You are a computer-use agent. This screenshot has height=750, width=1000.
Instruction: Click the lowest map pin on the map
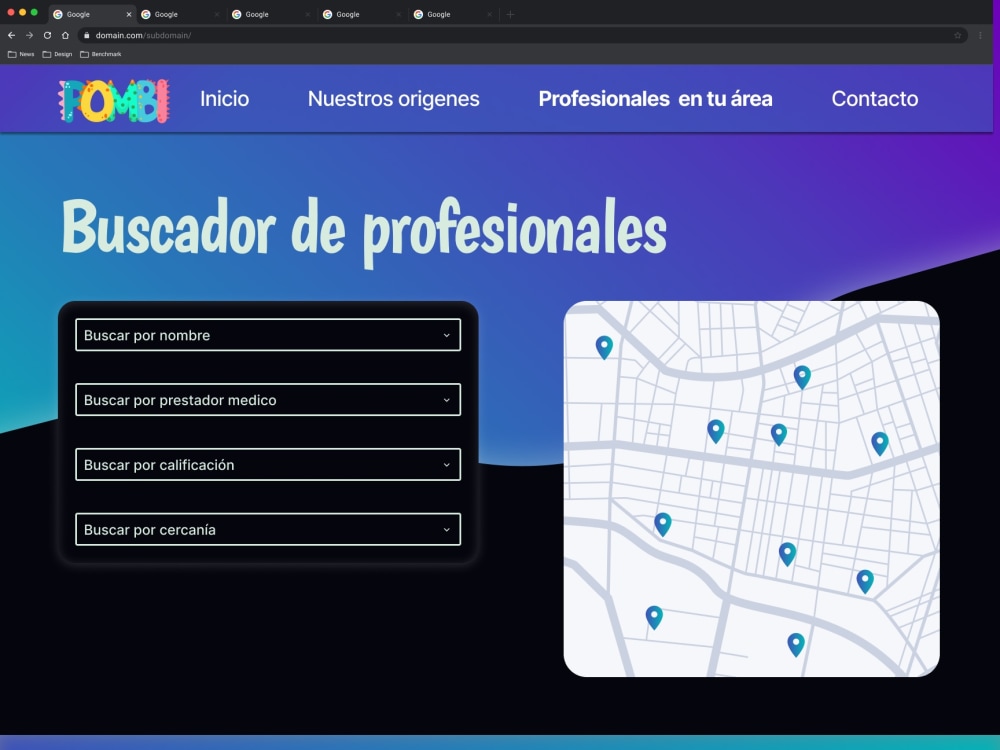click(796, 645)
